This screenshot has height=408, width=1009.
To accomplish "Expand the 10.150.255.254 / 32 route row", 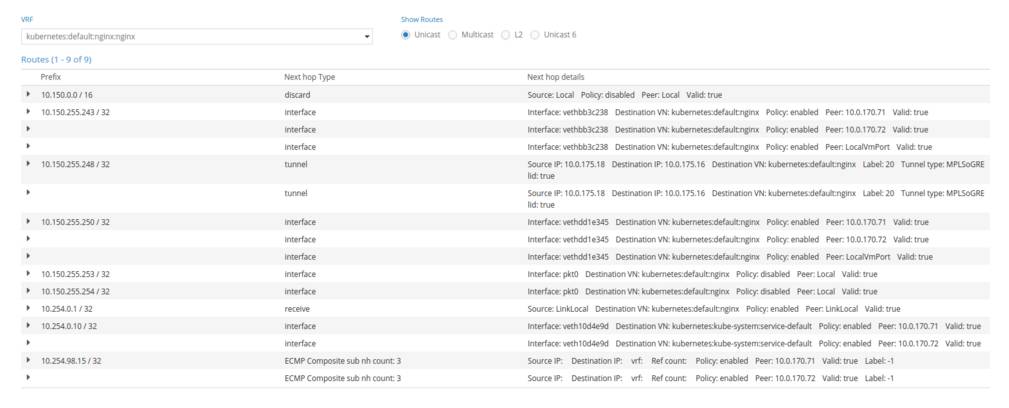I will (x=28, y=292).
